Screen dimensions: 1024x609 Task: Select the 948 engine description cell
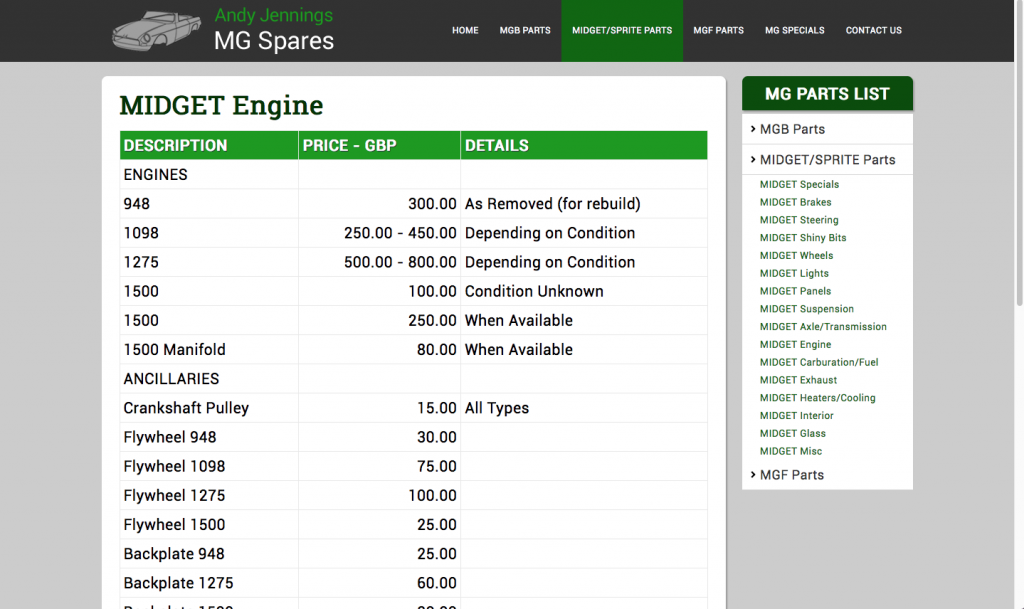(209, 204)
